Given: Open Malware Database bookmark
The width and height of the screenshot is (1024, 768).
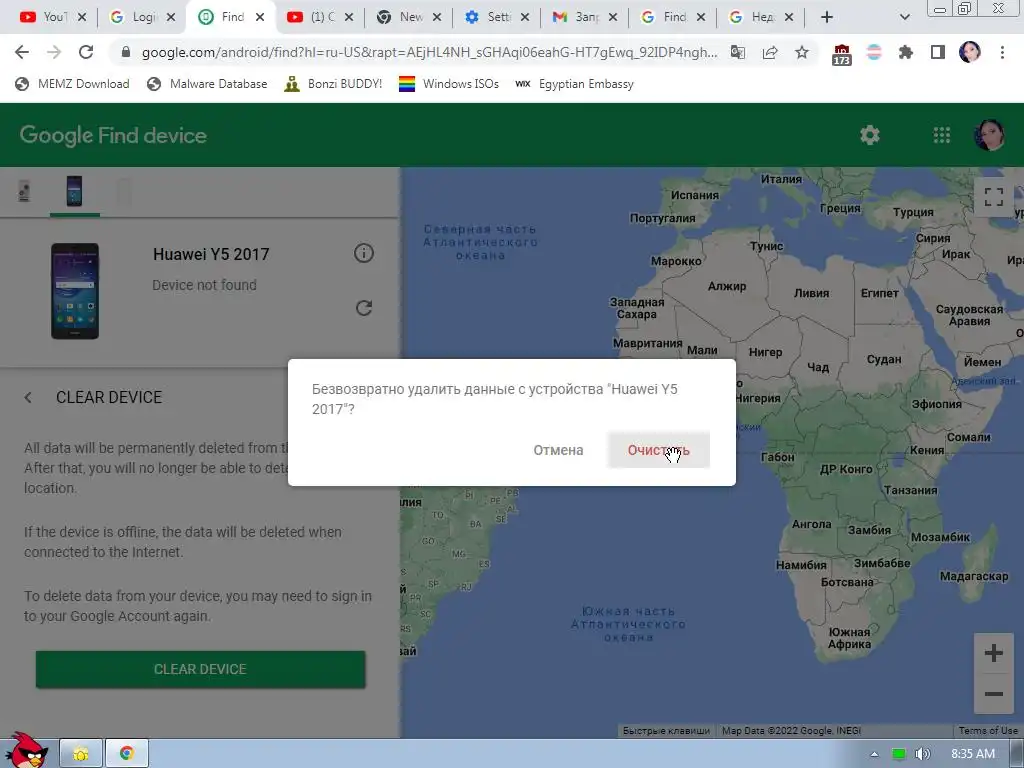Looking at the screenshot, I should 207,84.
